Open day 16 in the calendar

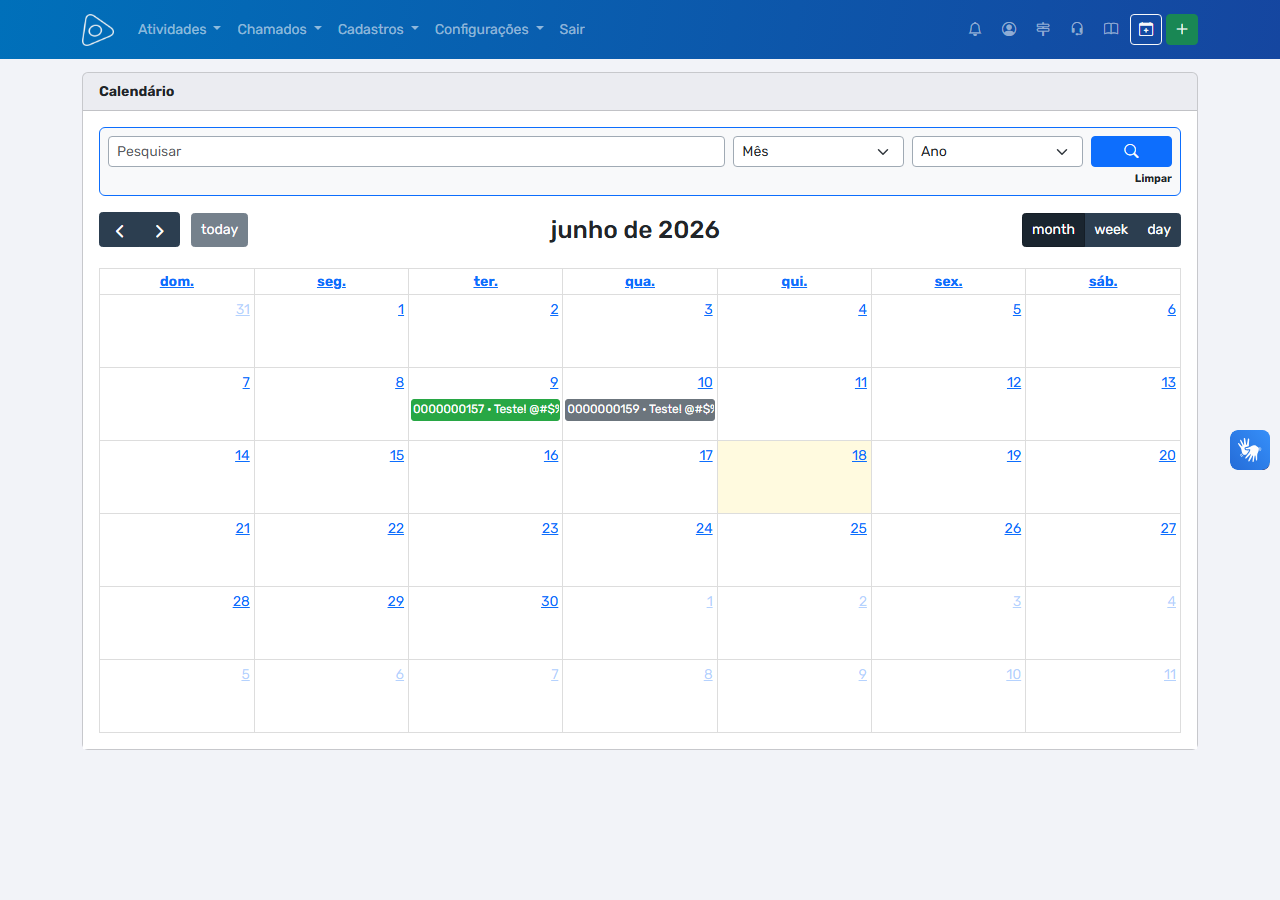(x=551, y=456)
